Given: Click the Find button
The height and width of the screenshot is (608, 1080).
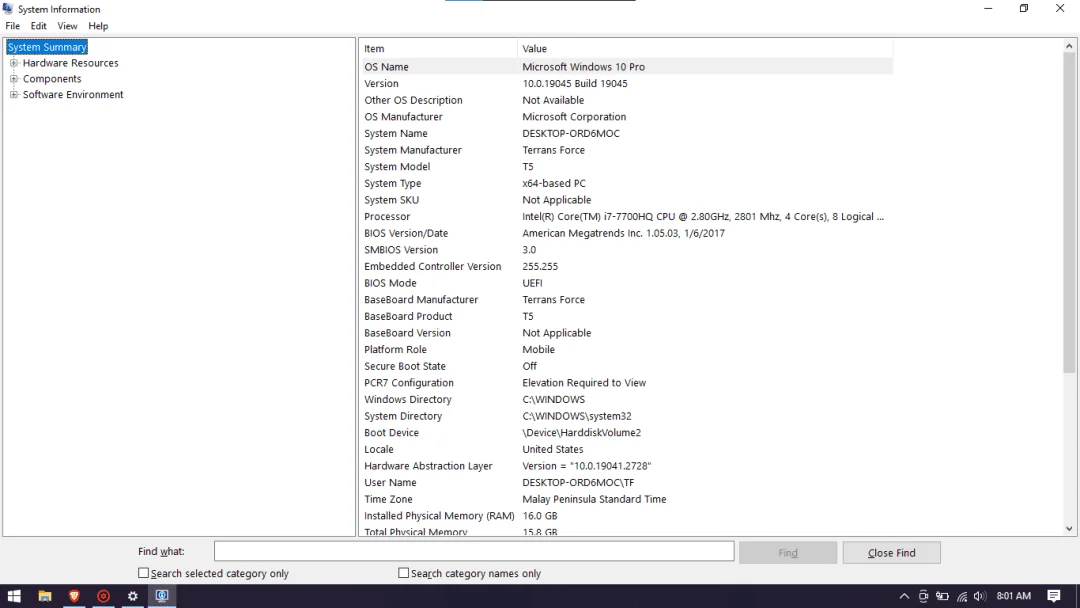Looking at the screenshot, I should tap(788, 553).
